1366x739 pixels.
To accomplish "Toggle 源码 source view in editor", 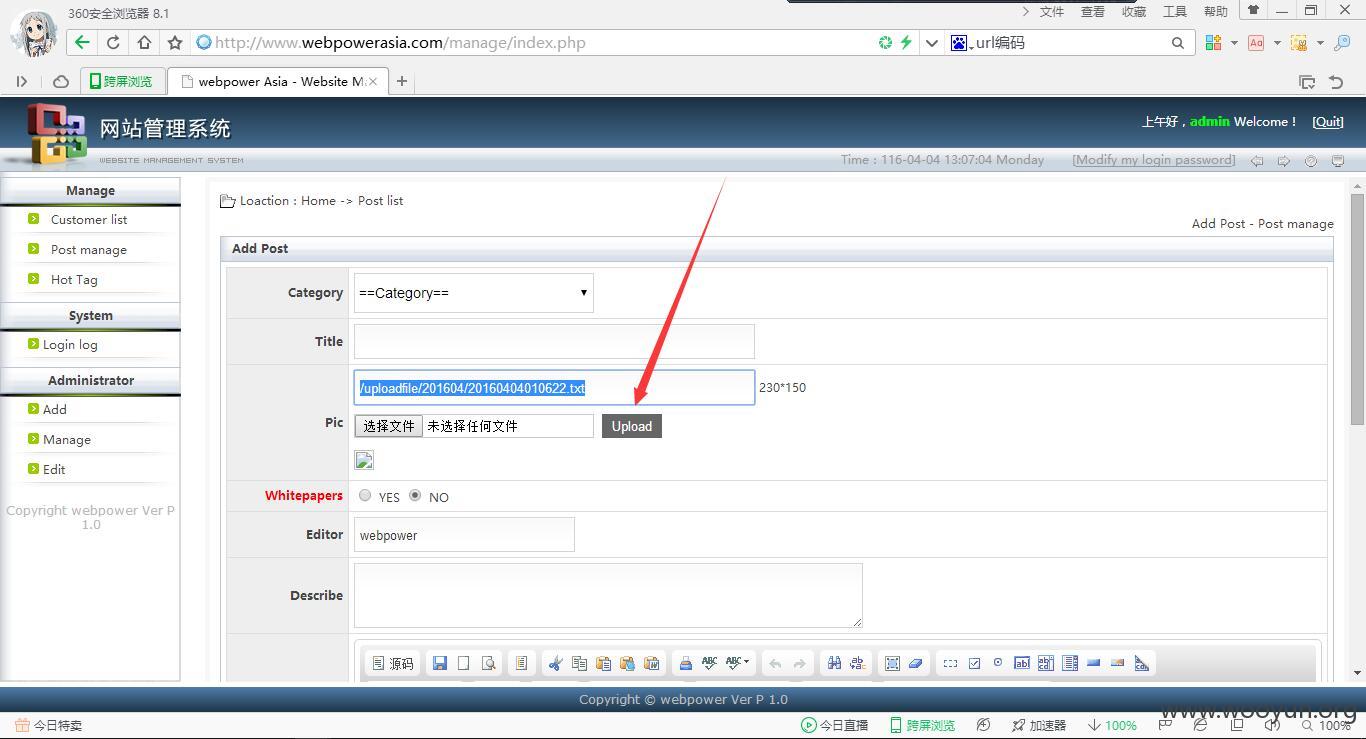I will (x=393, y=663).
